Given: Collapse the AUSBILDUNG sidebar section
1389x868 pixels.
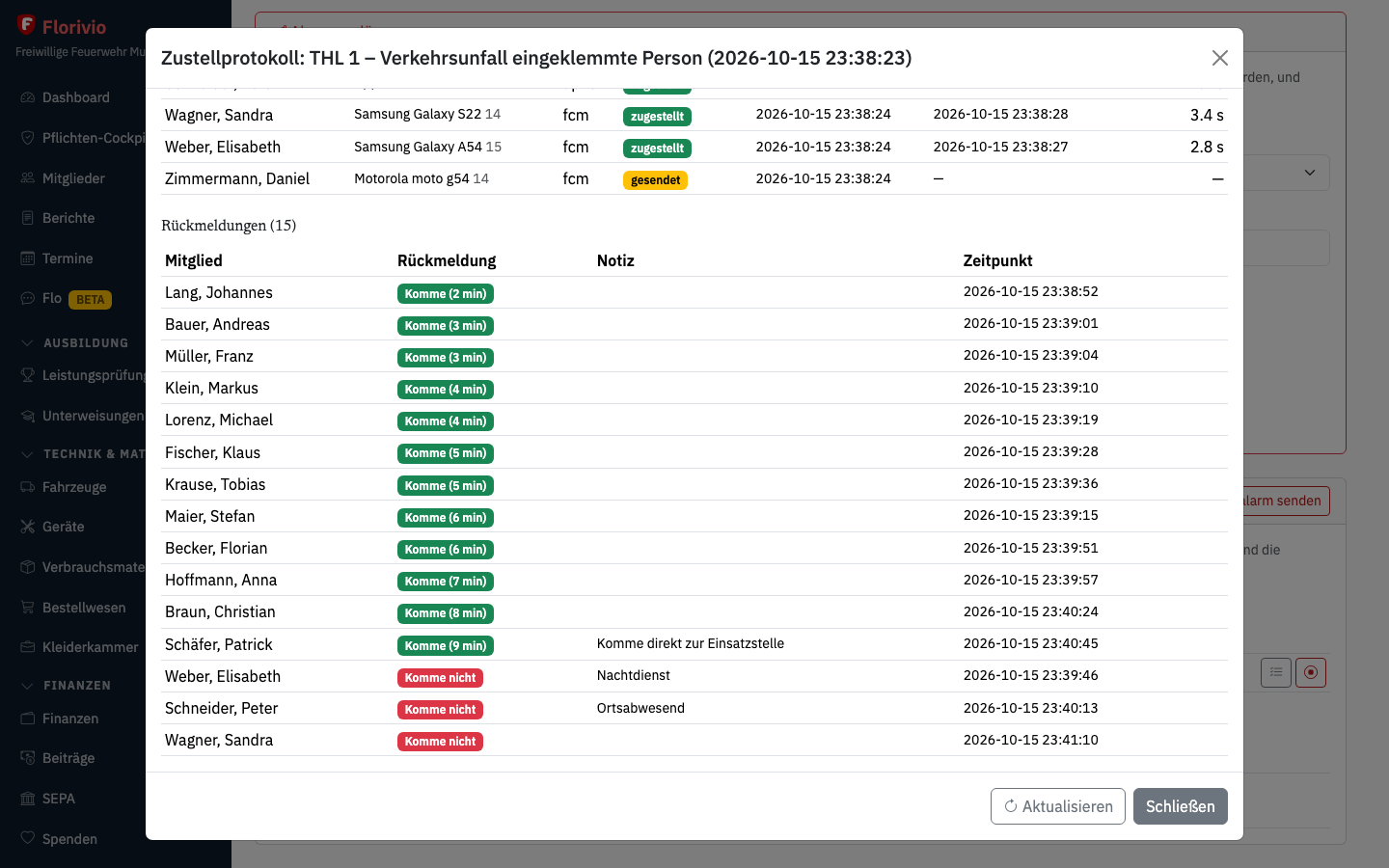Looking at the screenshot, I should point(75,343).
